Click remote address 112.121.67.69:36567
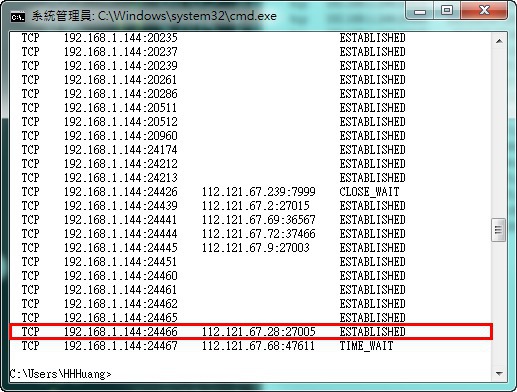517x392 pixels. click(259, 220)
